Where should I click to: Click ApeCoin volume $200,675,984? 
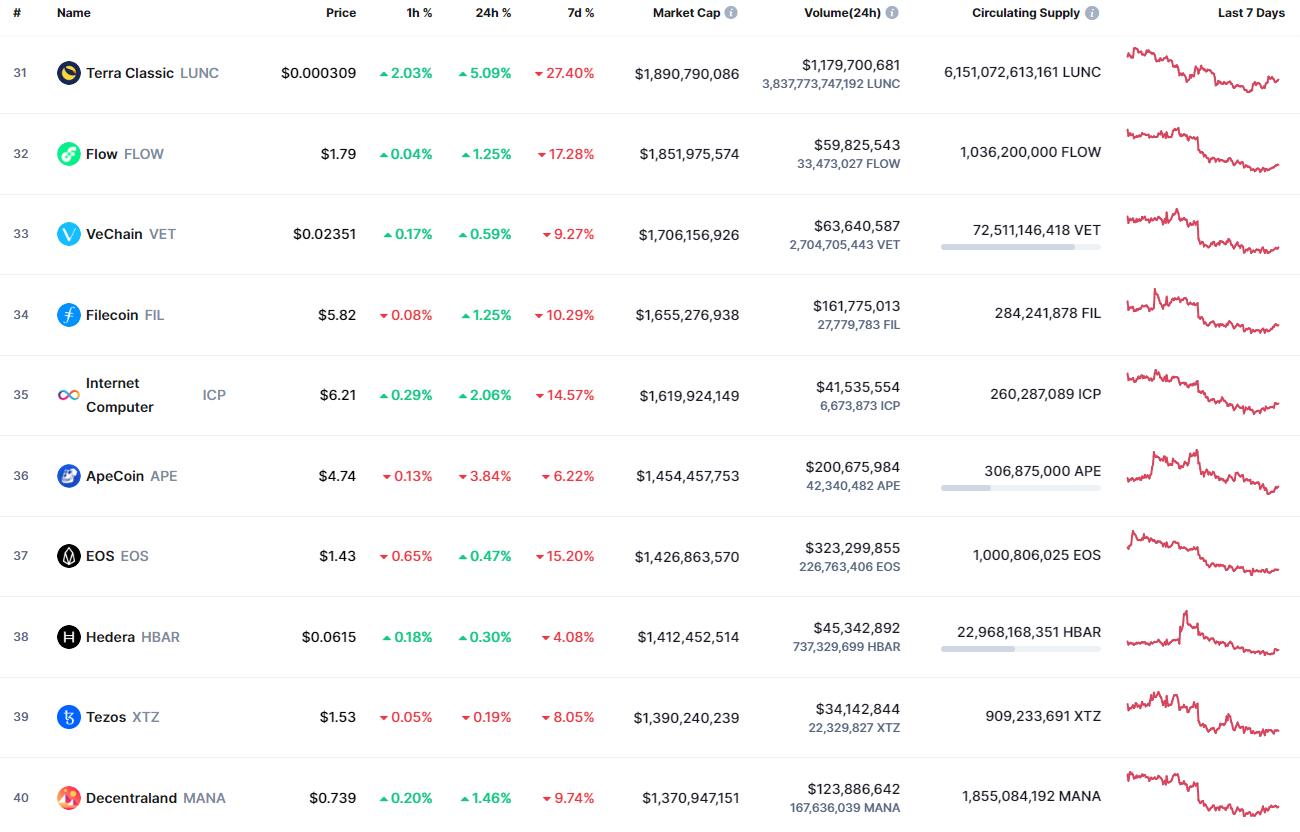[852, 467]
